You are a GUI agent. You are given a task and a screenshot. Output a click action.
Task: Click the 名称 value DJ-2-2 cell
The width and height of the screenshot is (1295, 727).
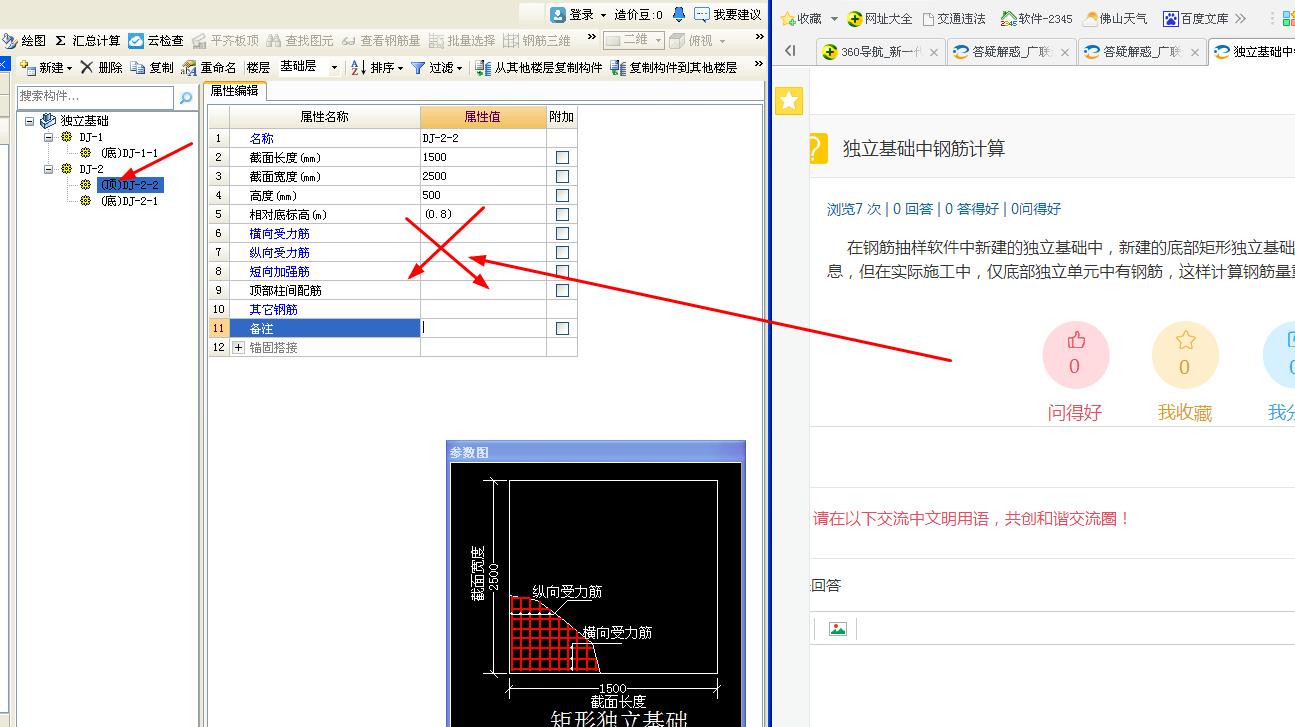pos(483,138)
